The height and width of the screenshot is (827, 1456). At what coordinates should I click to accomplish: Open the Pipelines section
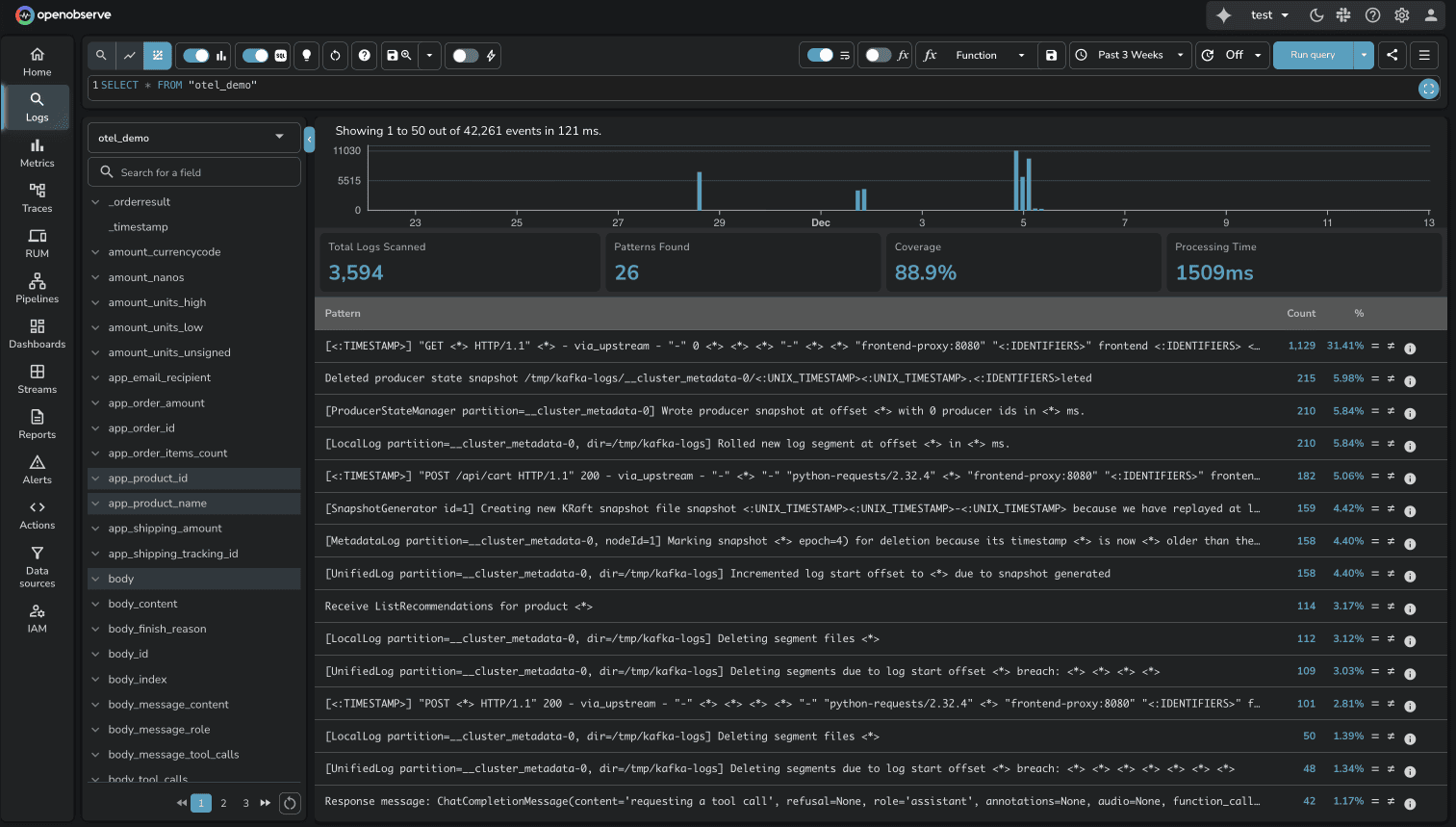[x=37, y=289]
